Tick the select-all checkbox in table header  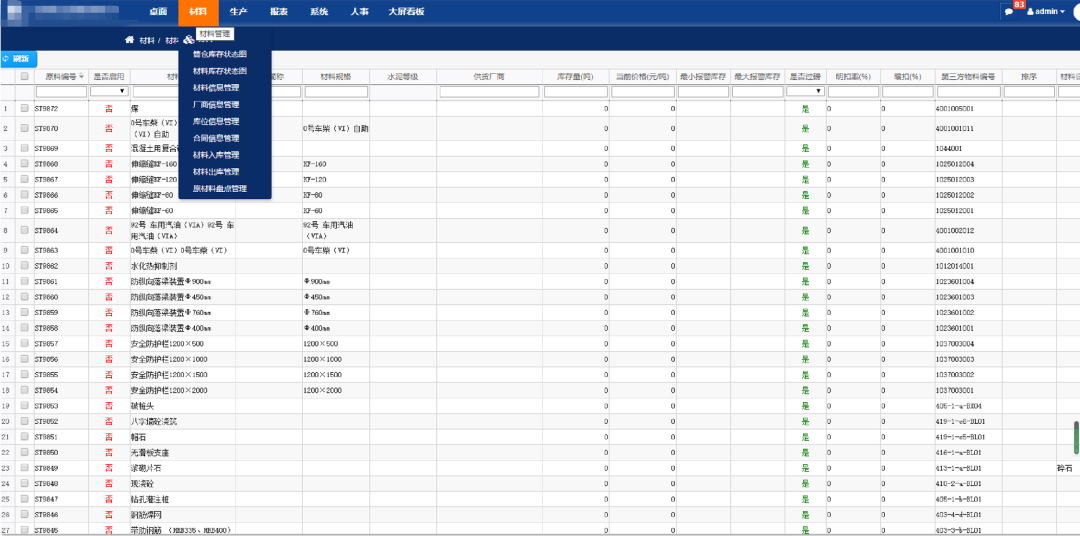24,76
